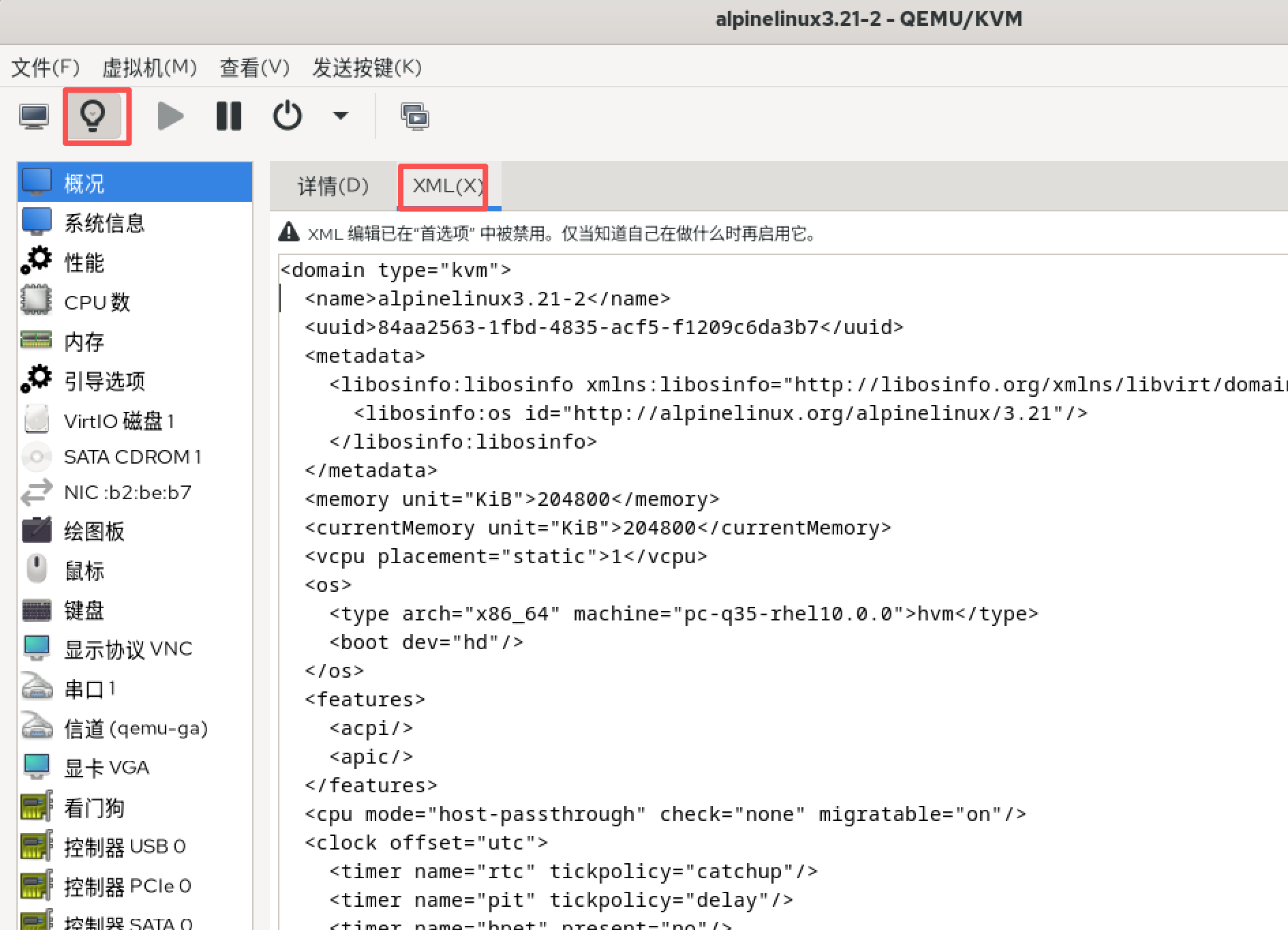Click the graphical console monitor icon
The width and height of the screenshot is (1288, 930).
coord(34,117)
